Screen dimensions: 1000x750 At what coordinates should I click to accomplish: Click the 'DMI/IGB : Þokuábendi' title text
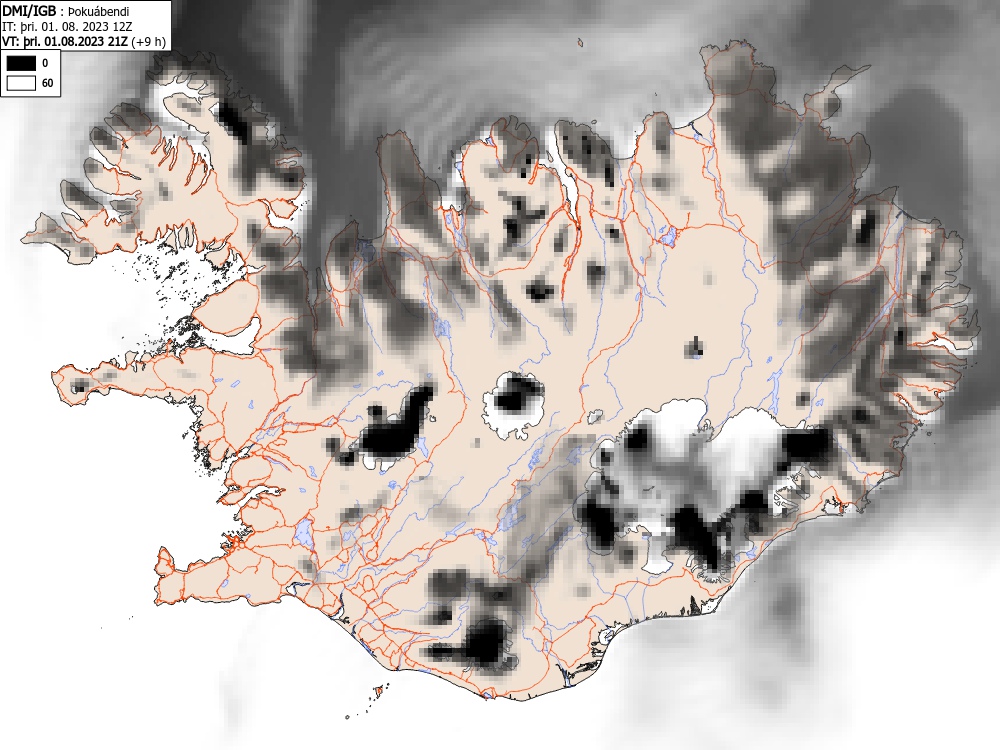pyautogui.click(x=66, y=11)
